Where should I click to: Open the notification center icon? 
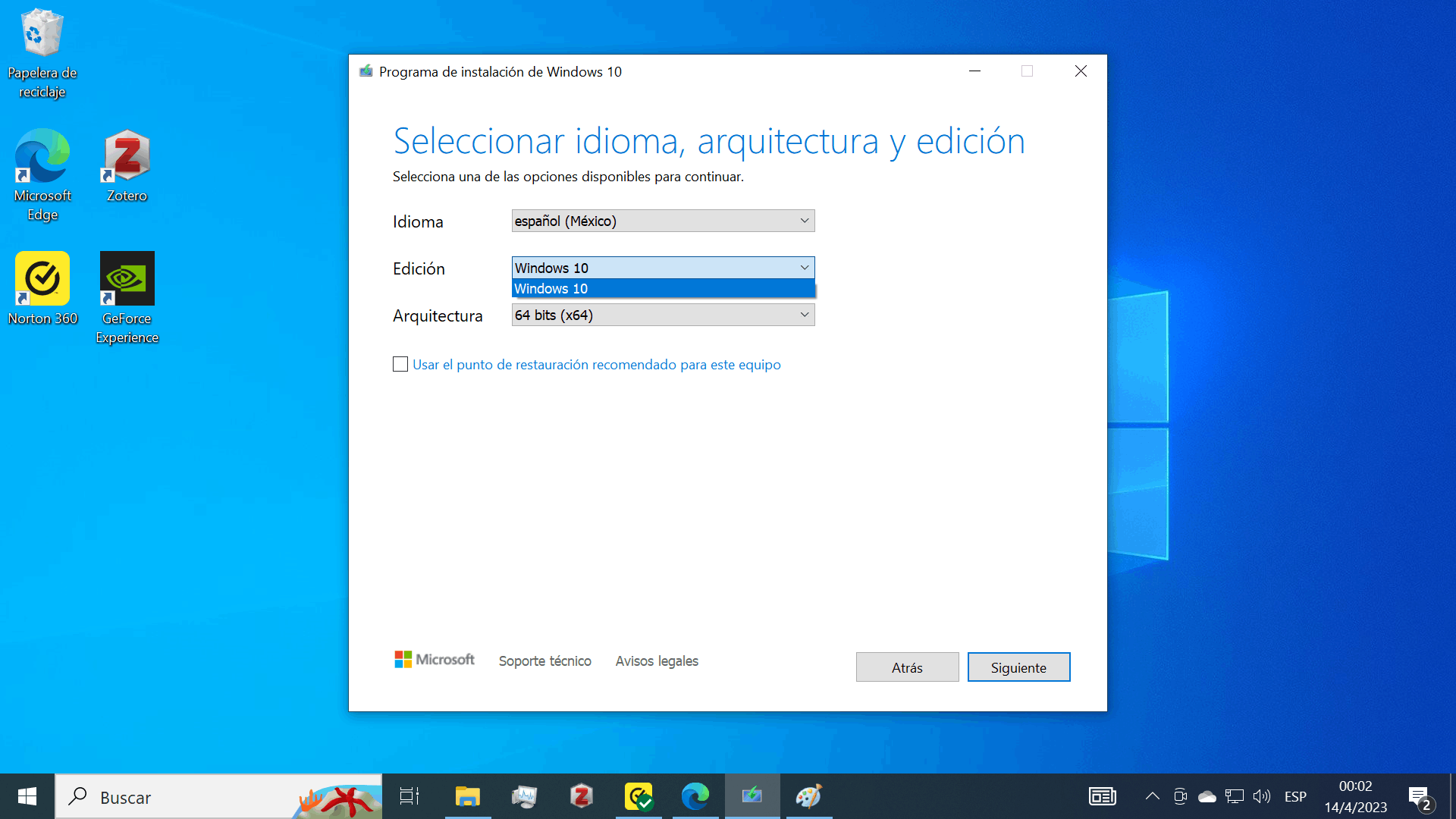click(1421, 797)
